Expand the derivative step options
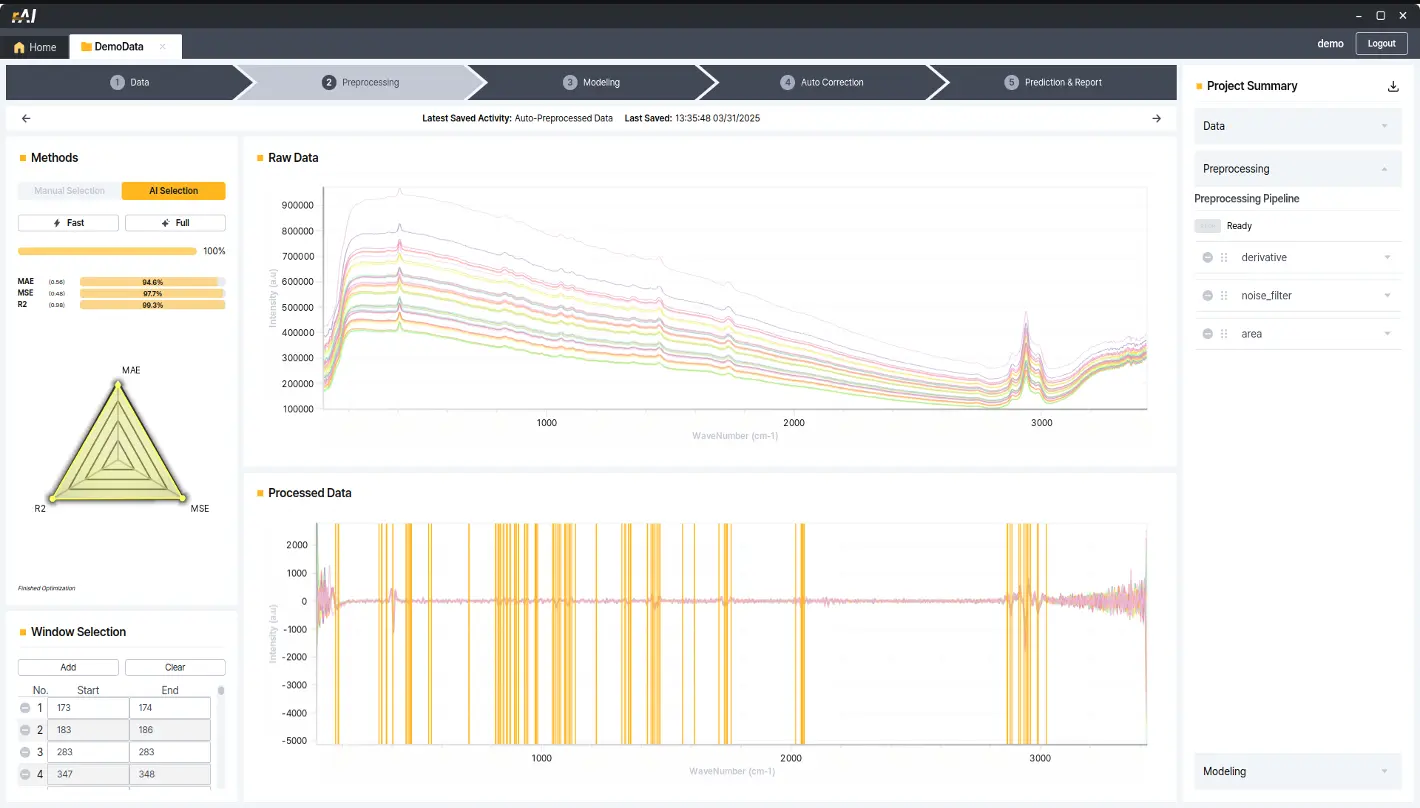The height and width of the screenshot is (808, 1420). [x=1387, y=257]
